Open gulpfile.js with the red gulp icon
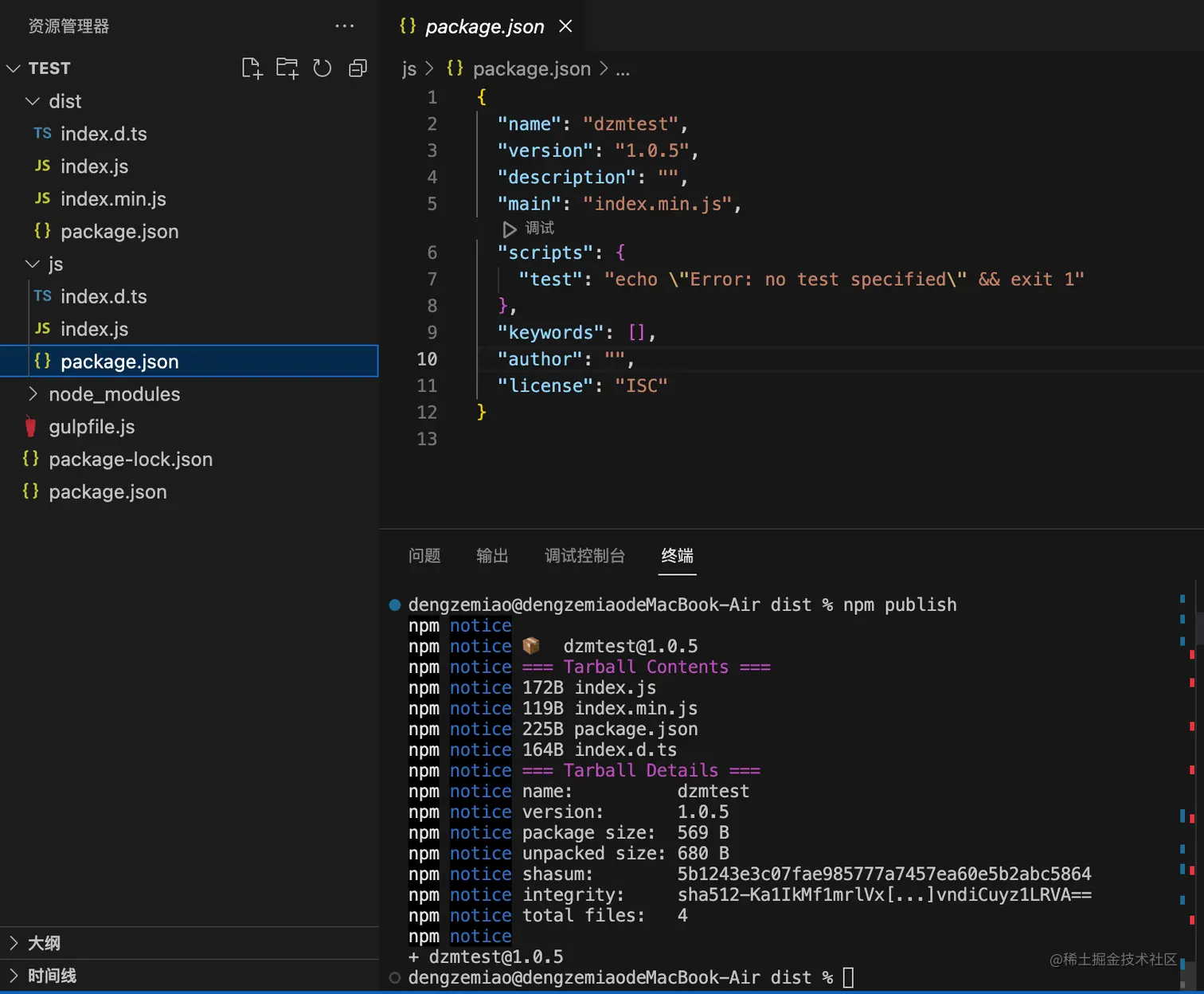1204x994 pixels. pos(92,427)
